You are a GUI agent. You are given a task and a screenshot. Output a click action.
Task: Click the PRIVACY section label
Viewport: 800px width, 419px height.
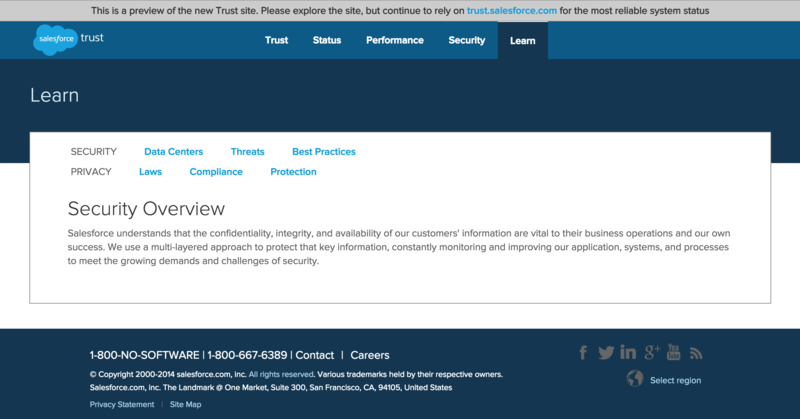click(x=91, y=172)
